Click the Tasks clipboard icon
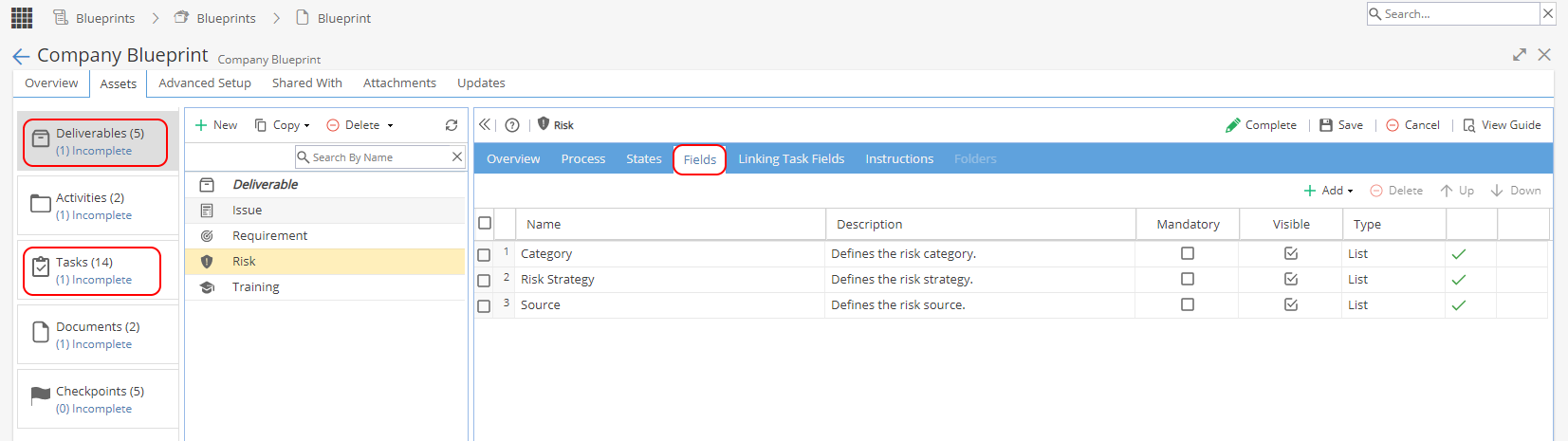The width and height of the screenshot is (1568, 441). pyautogui.click(x=41, y=268)
